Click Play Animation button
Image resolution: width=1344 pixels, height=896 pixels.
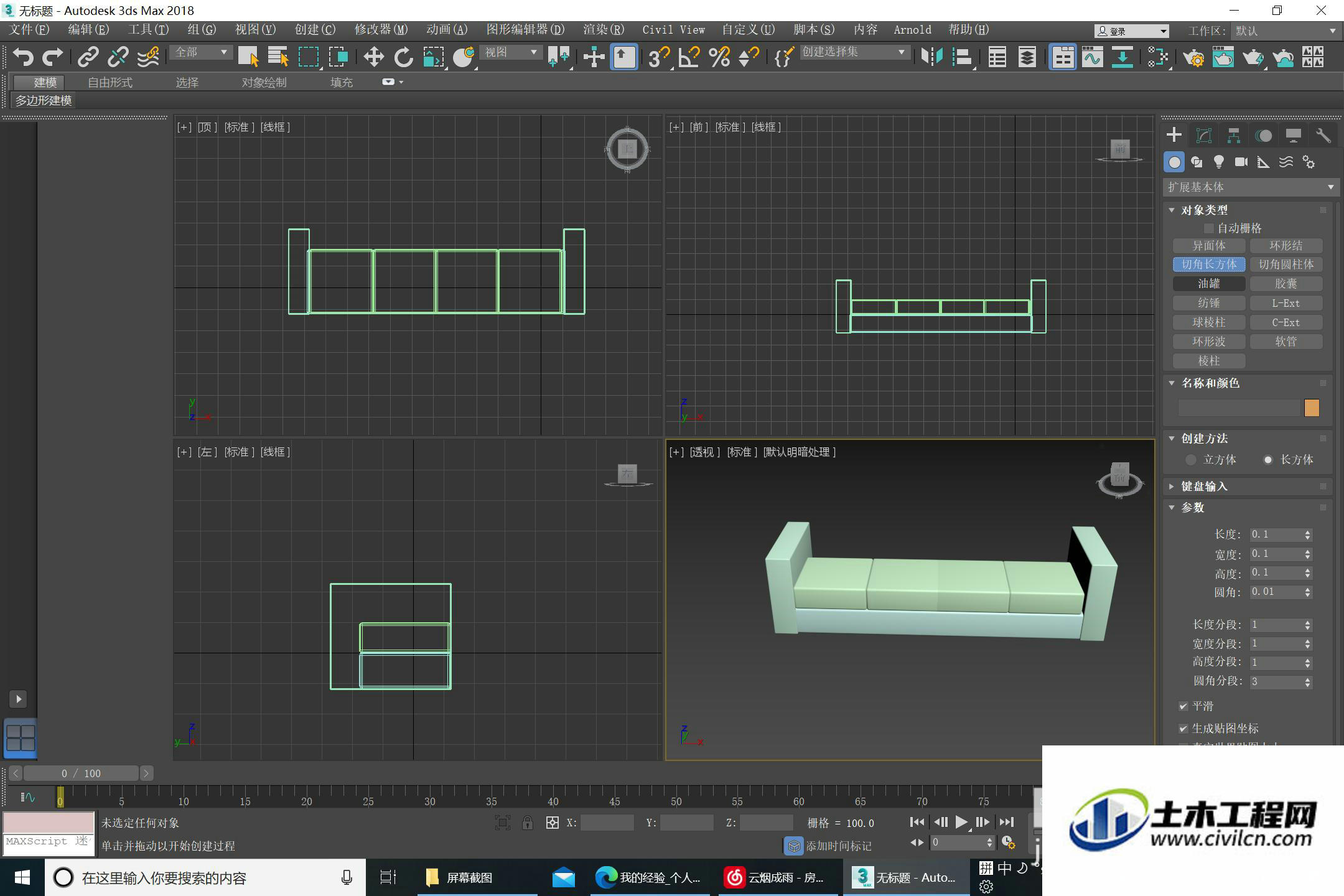pos(961,822)
